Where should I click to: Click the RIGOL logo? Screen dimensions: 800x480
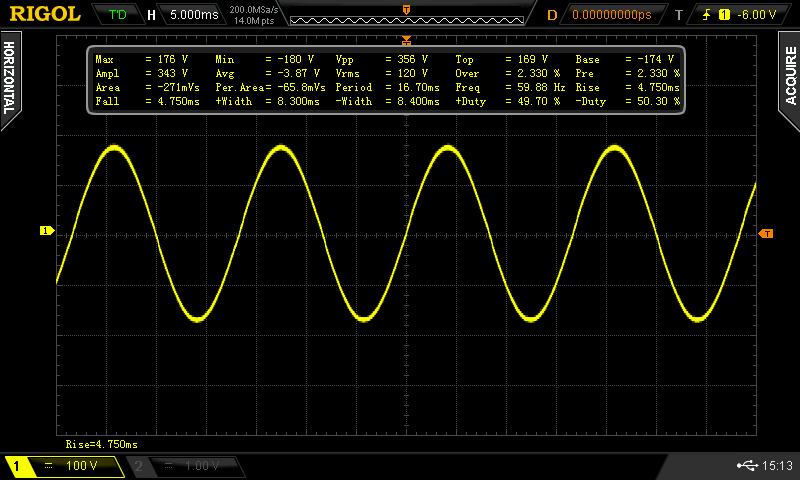pos(45,14)
